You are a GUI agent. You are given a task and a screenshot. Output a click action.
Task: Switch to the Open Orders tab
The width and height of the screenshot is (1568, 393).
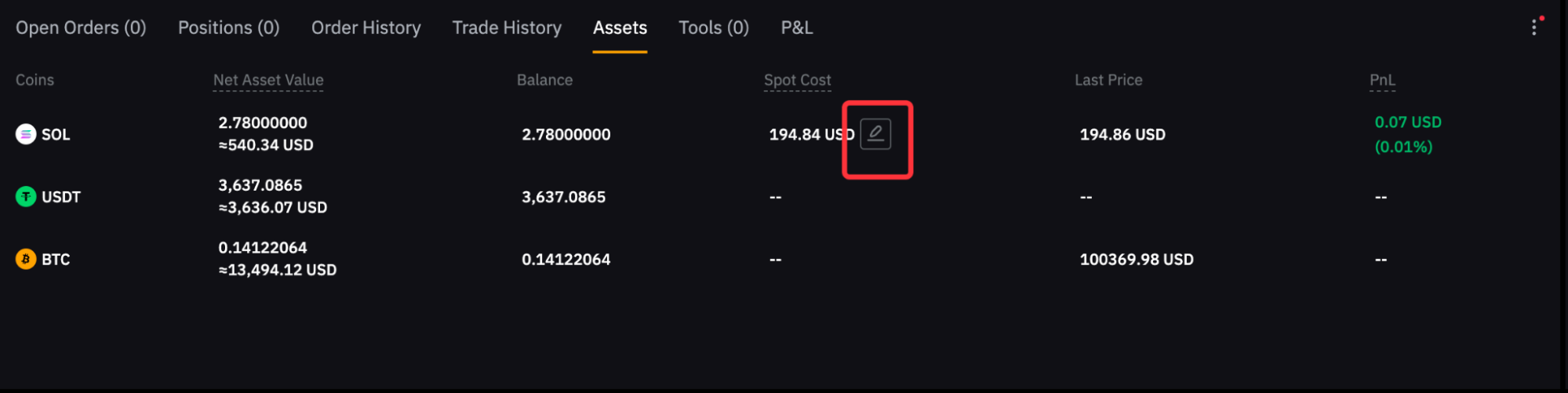[81, 27]
